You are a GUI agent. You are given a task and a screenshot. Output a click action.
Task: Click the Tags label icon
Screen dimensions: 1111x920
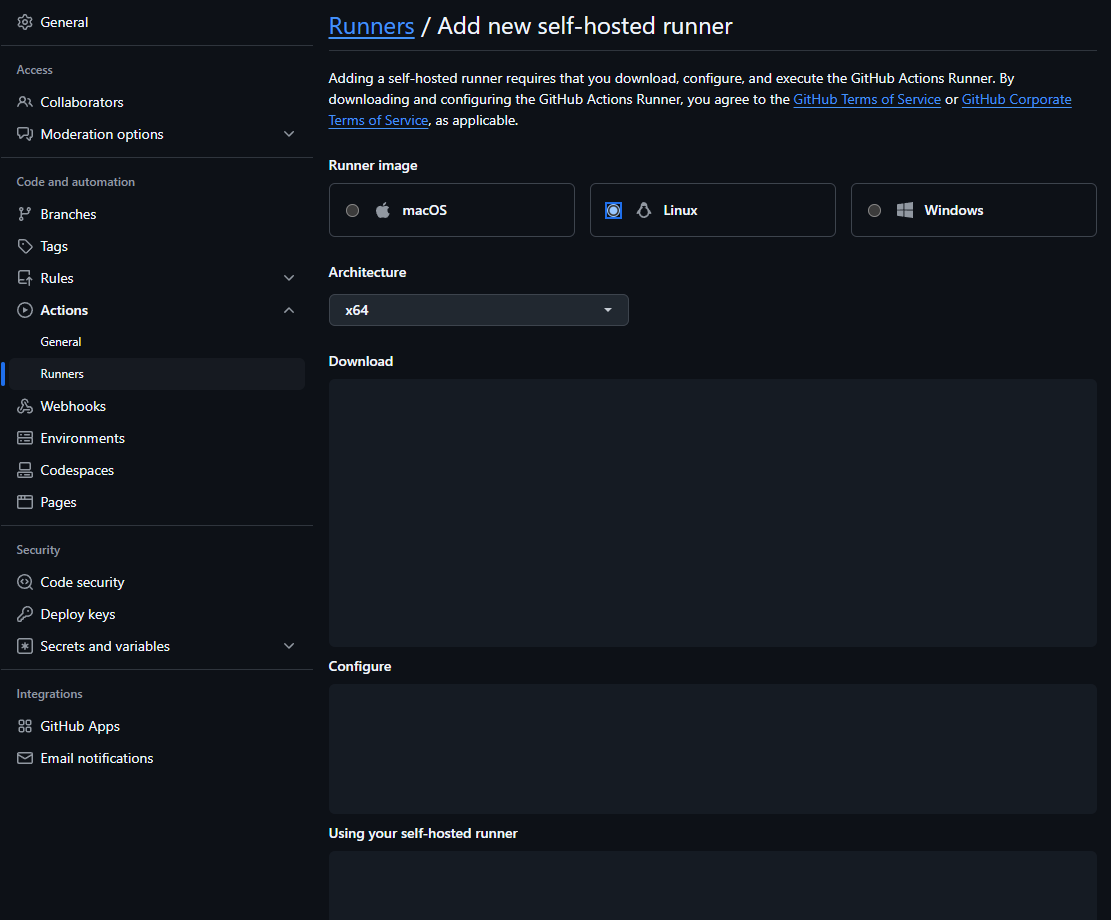pyautogui.click(x=25, y=246)
